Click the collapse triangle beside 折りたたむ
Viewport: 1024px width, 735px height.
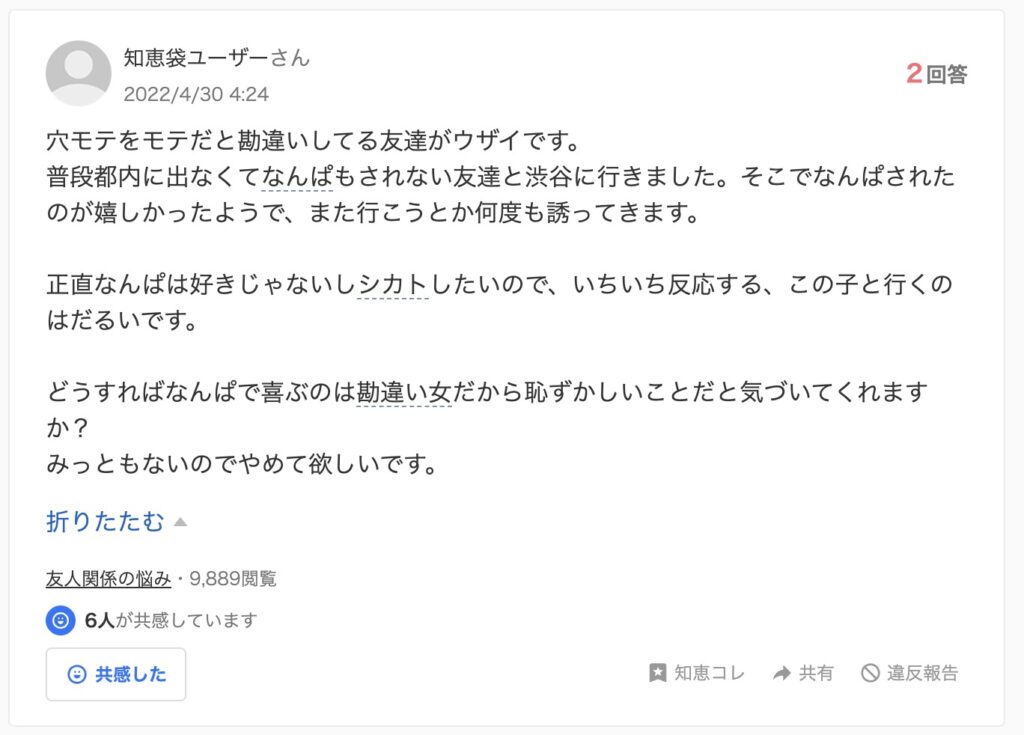[180, 522]
